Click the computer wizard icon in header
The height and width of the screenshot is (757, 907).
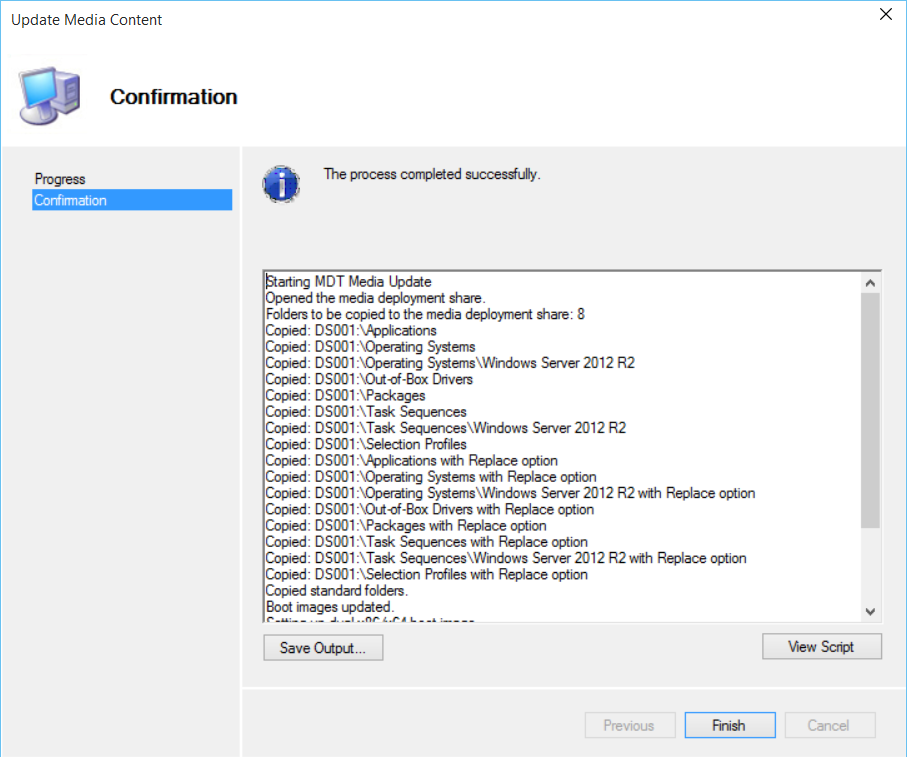click(x=51, y=96)
